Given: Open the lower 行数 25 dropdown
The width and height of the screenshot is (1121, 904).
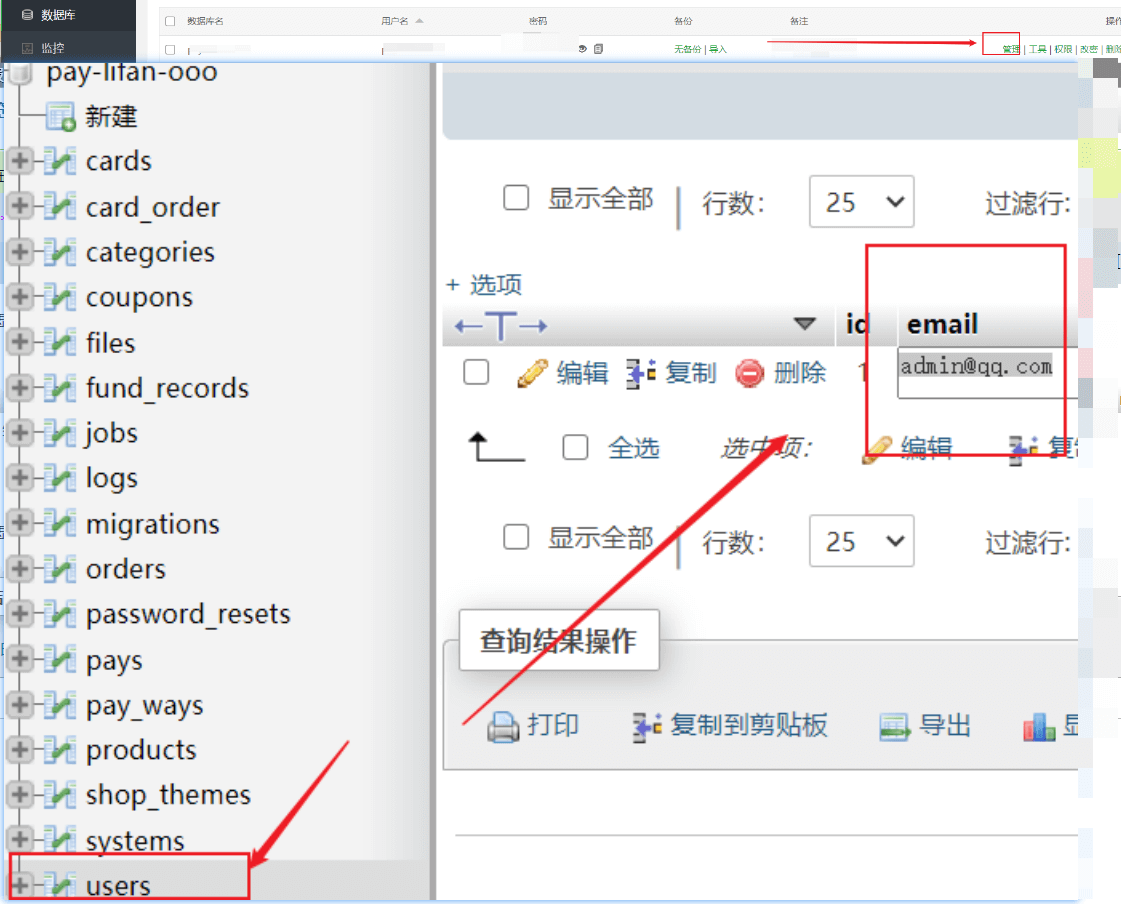Looking at the screenshot, I should pyautogui.click(x=861, y=541).
